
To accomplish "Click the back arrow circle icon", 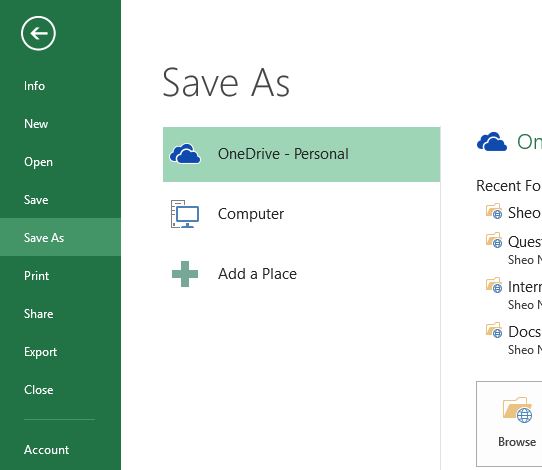I will click(x=38, y=33).
